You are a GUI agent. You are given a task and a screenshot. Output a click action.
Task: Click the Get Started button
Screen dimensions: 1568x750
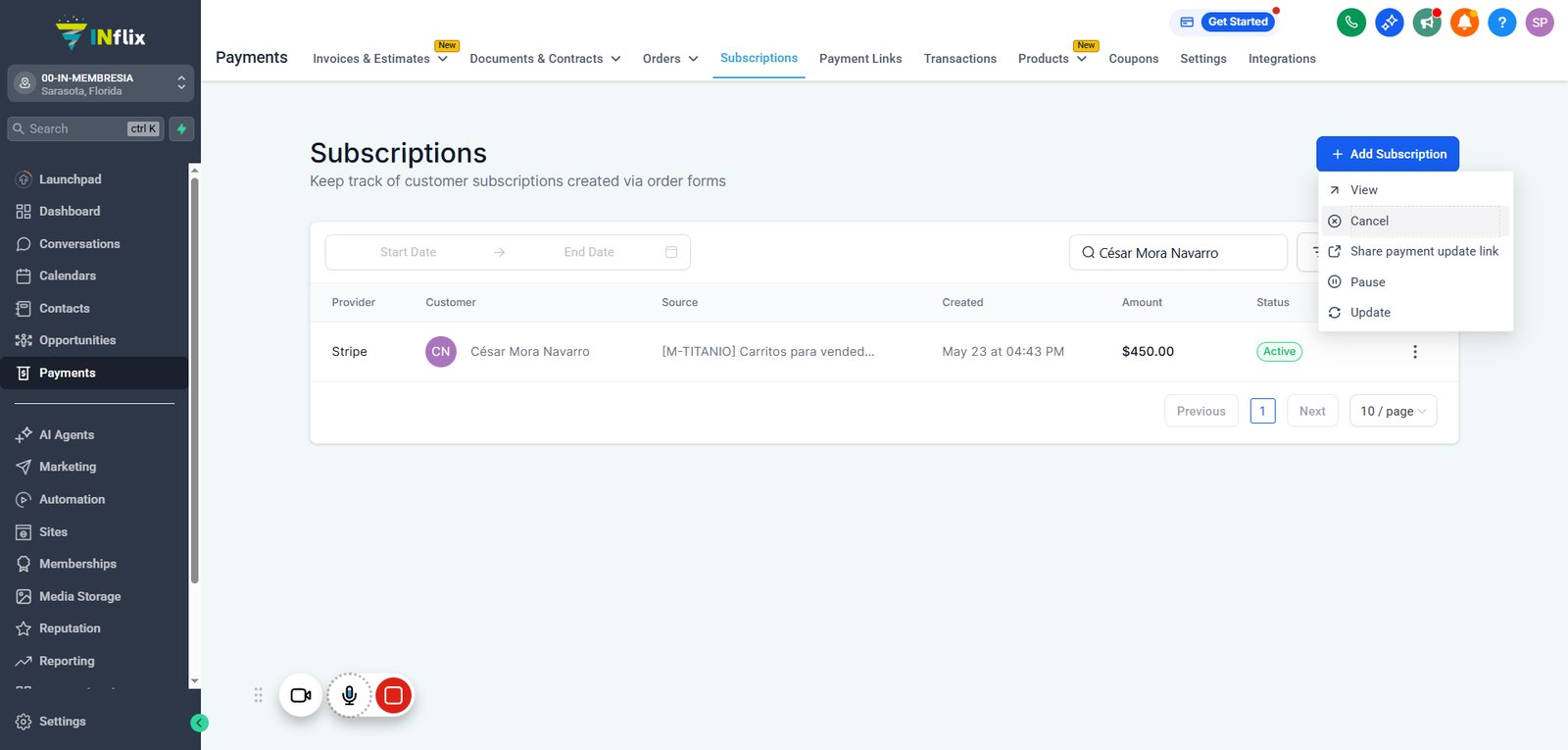click(1238, 22)
